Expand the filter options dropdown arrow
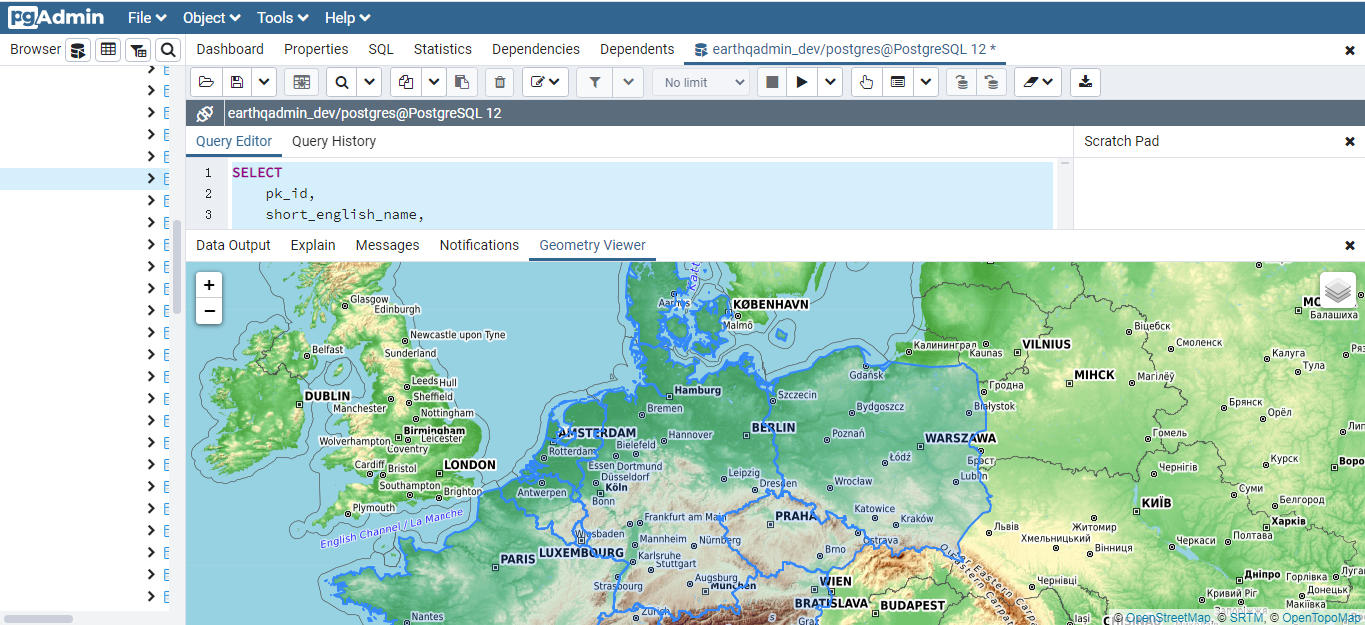Viewport: 1365px width, 625px height. click(628, 82)
